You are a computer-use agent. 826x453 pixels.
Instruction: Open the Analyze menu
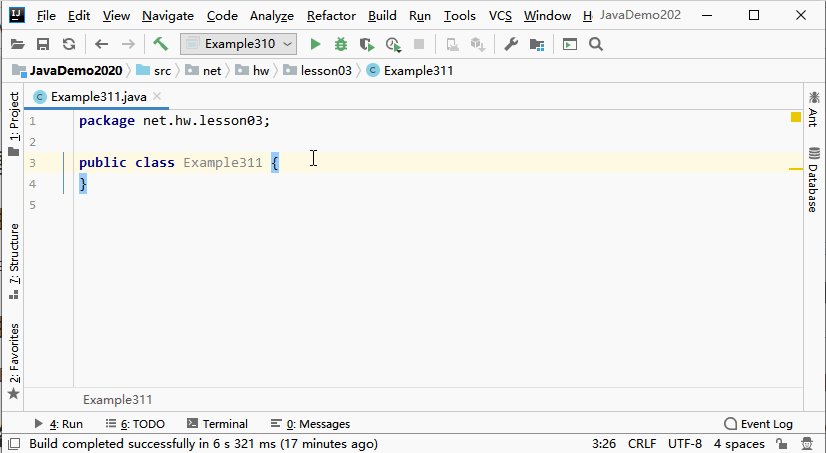point(272,16)
